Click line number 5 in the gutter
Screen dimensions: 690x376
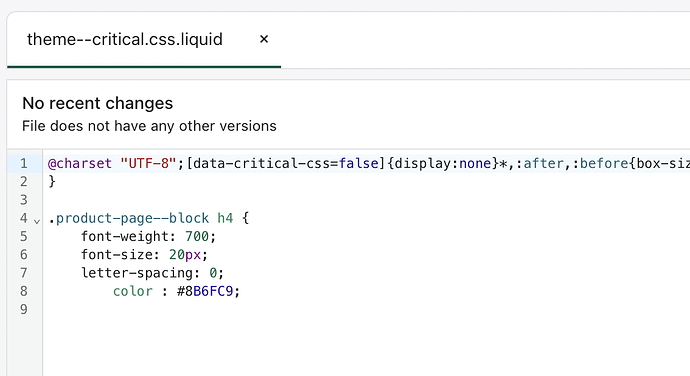pyautogui.click(x=24, y=236)
